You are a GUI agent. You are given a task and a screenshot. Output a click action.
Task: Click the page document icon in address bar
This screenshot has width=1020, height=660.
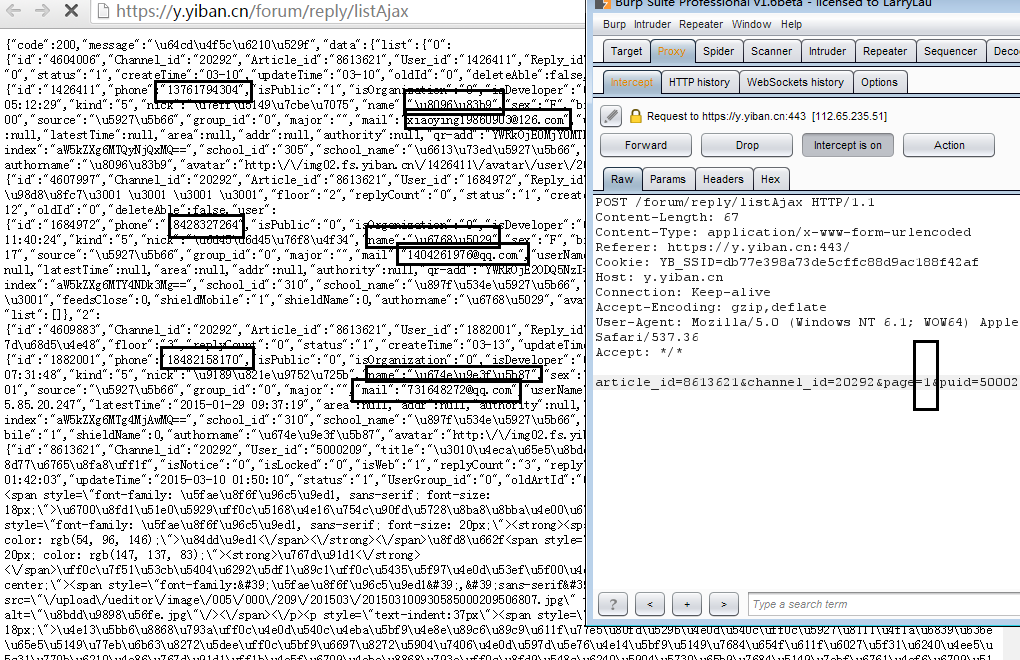[x=102, y=10]
